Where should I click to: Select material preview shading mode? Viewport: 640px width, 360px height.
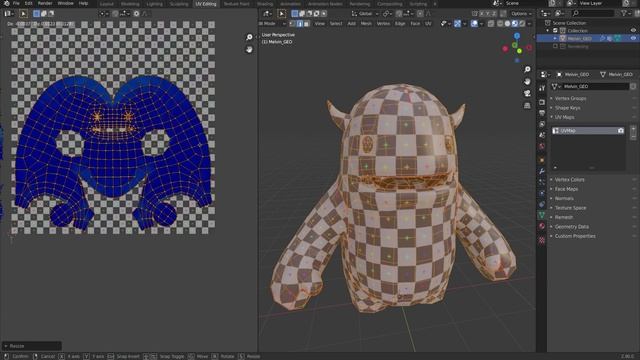tap(515, 24)
